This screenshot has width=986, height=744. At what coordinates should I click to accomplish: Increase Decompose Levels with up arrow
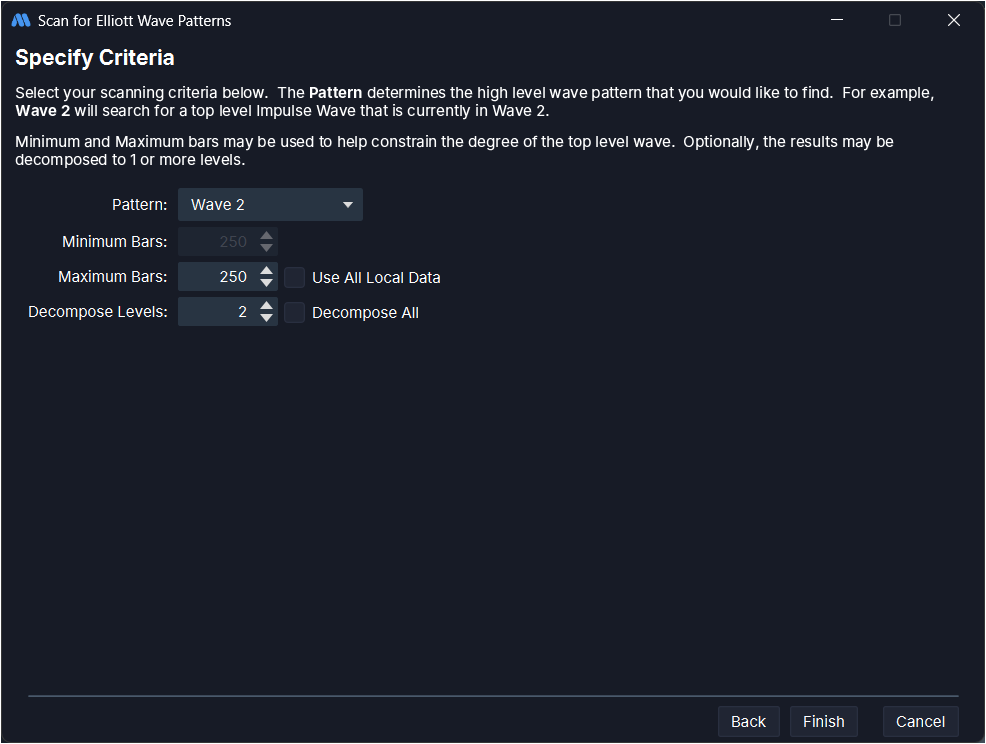[x=266, y=307]
